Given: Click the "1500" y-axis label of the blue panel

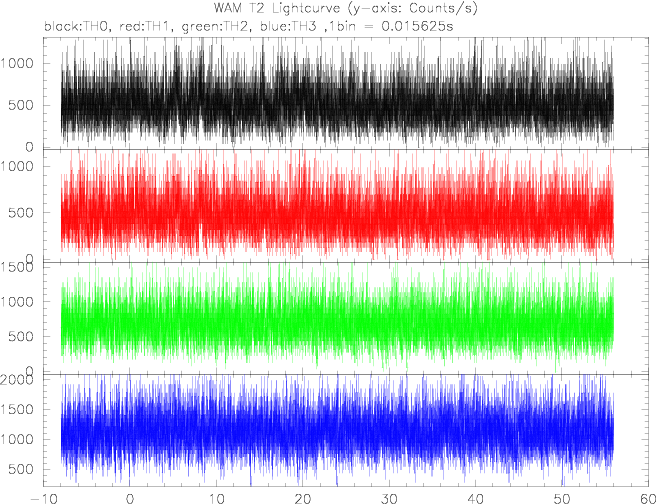Looking at the screenshot, I should tap(18, 409).
